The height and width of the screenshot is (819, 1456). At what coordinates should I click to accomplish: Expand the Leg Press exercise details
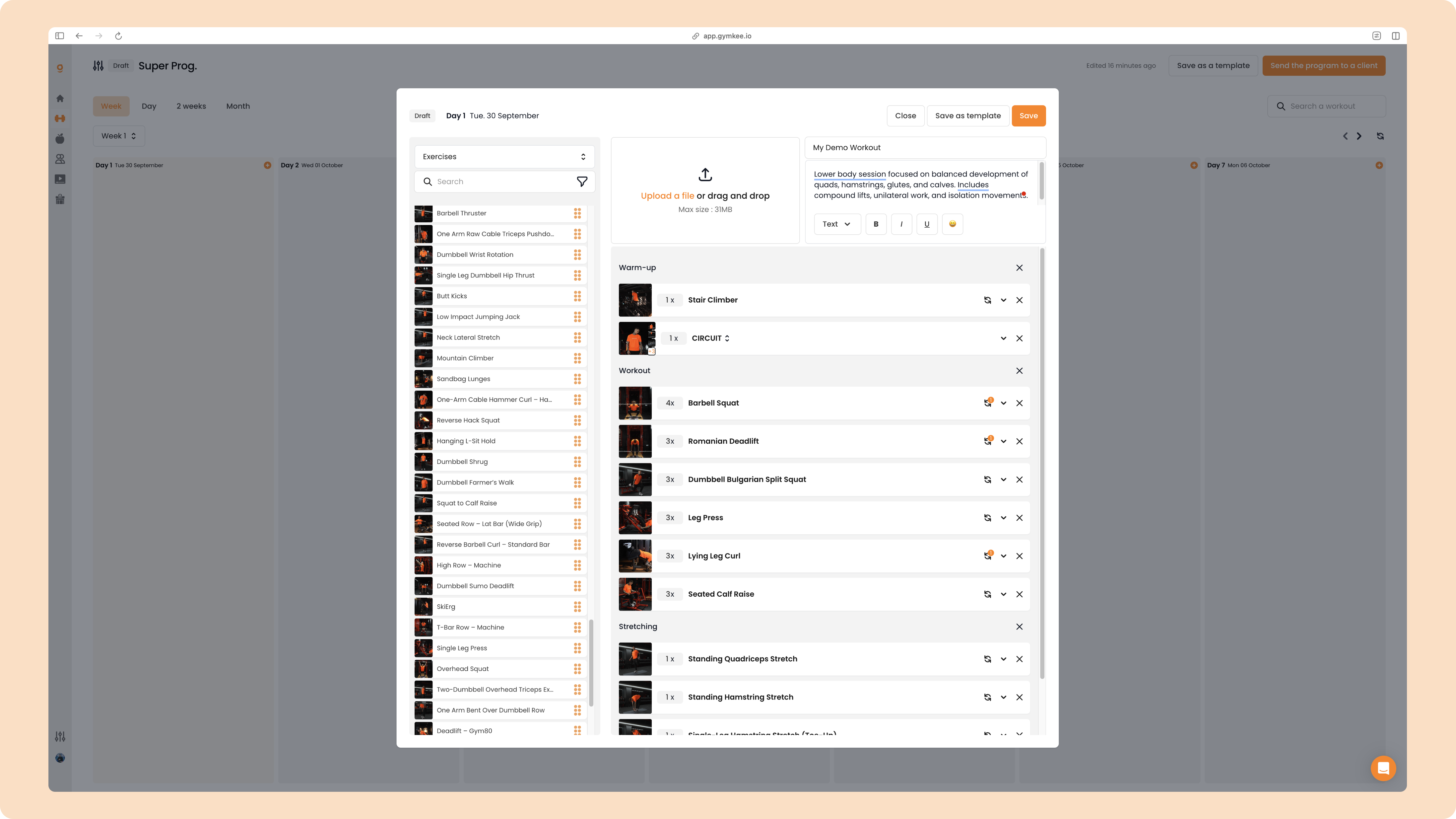(x=1003, y=518)
